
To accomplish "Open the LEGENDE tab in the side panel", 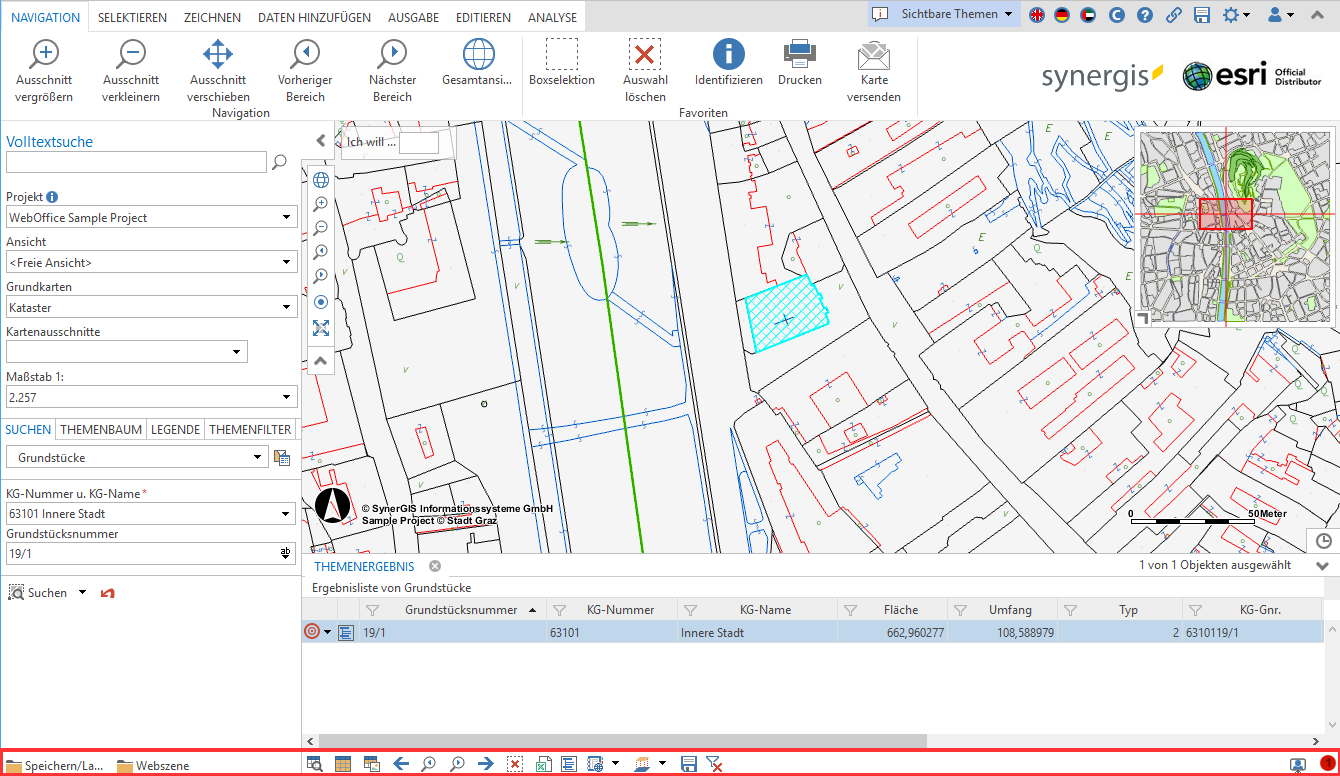I will 175,429.
